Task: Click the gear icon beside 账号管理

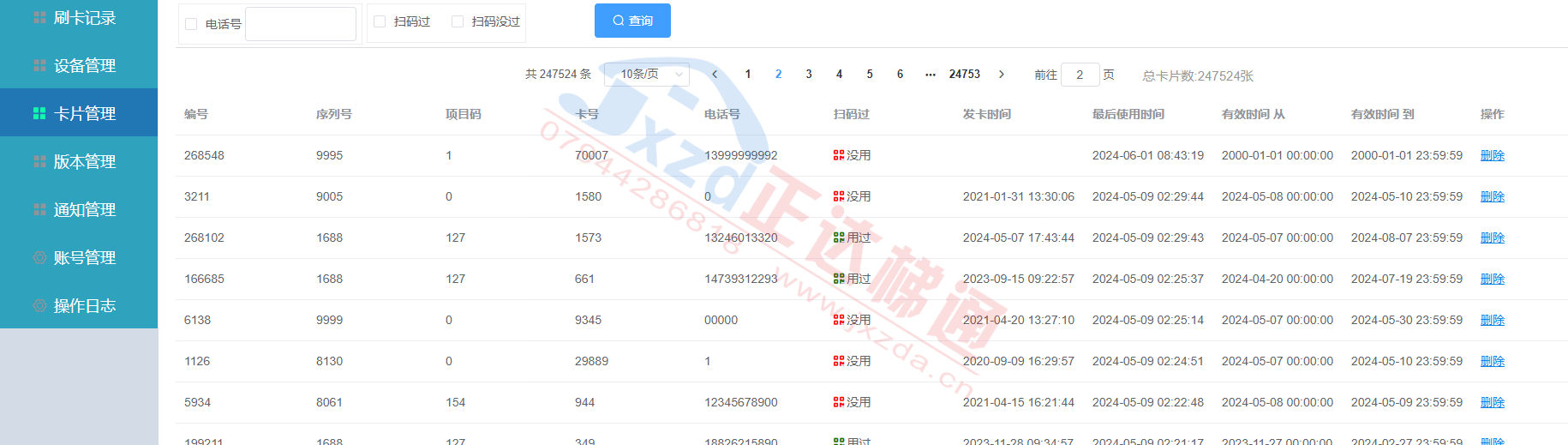Action: click(x=39, y=257)
